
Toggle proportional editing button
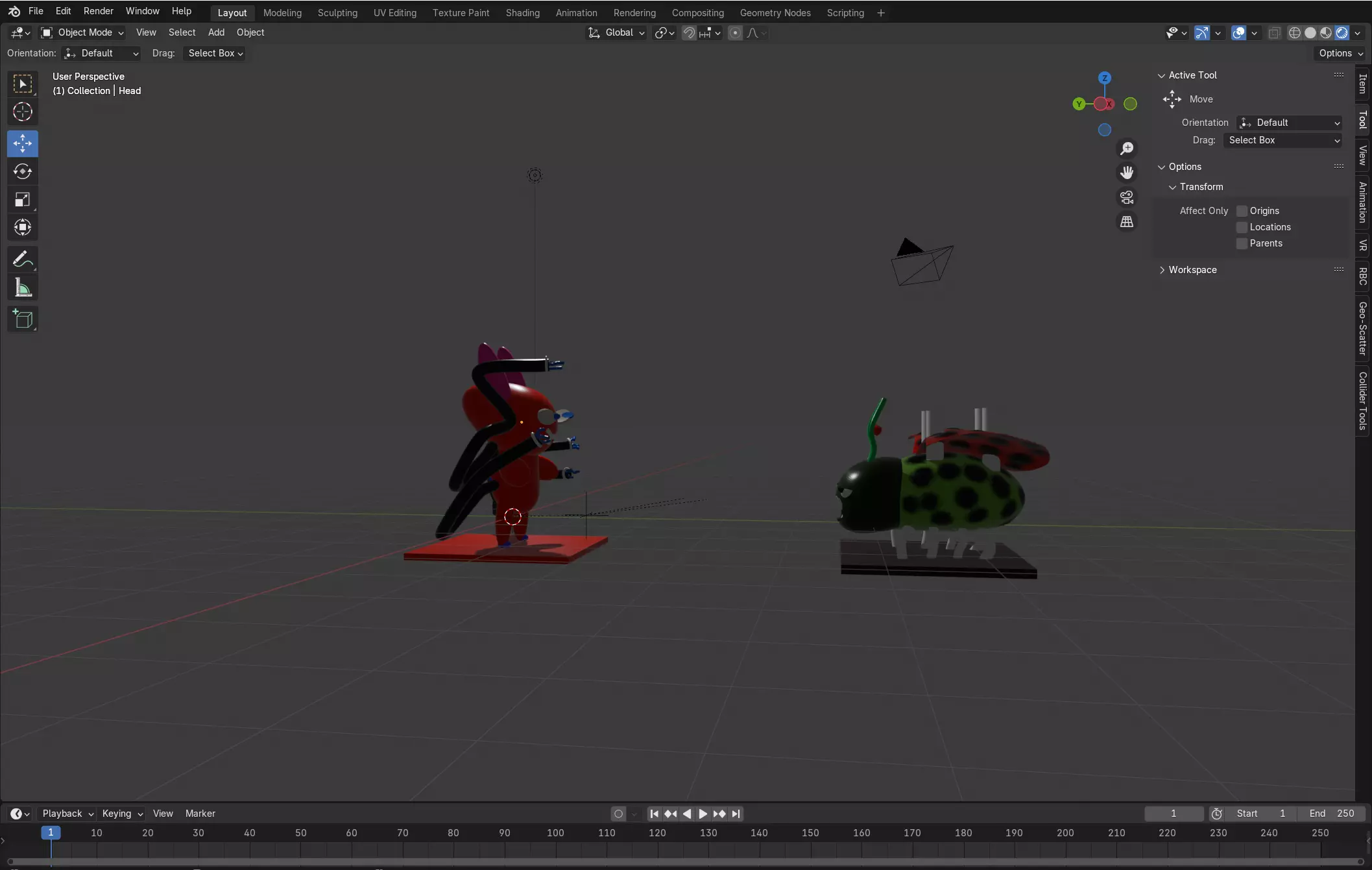[x=735, y=32]
